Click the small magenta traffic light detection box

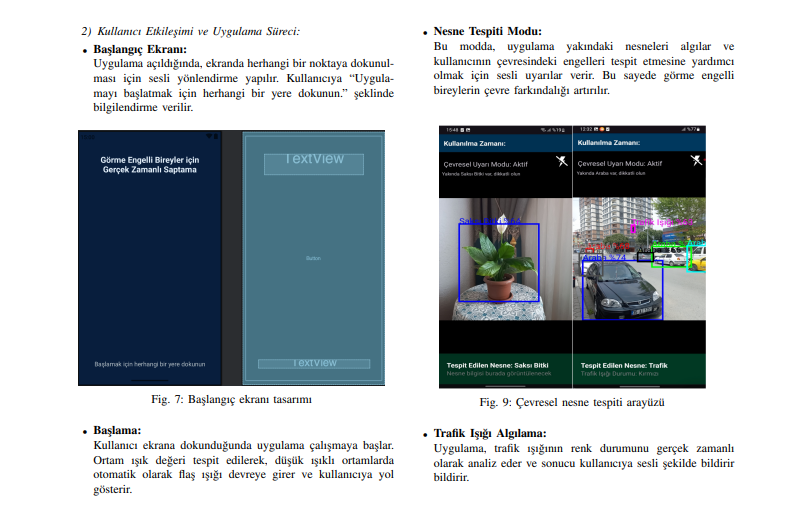point(633,229)
